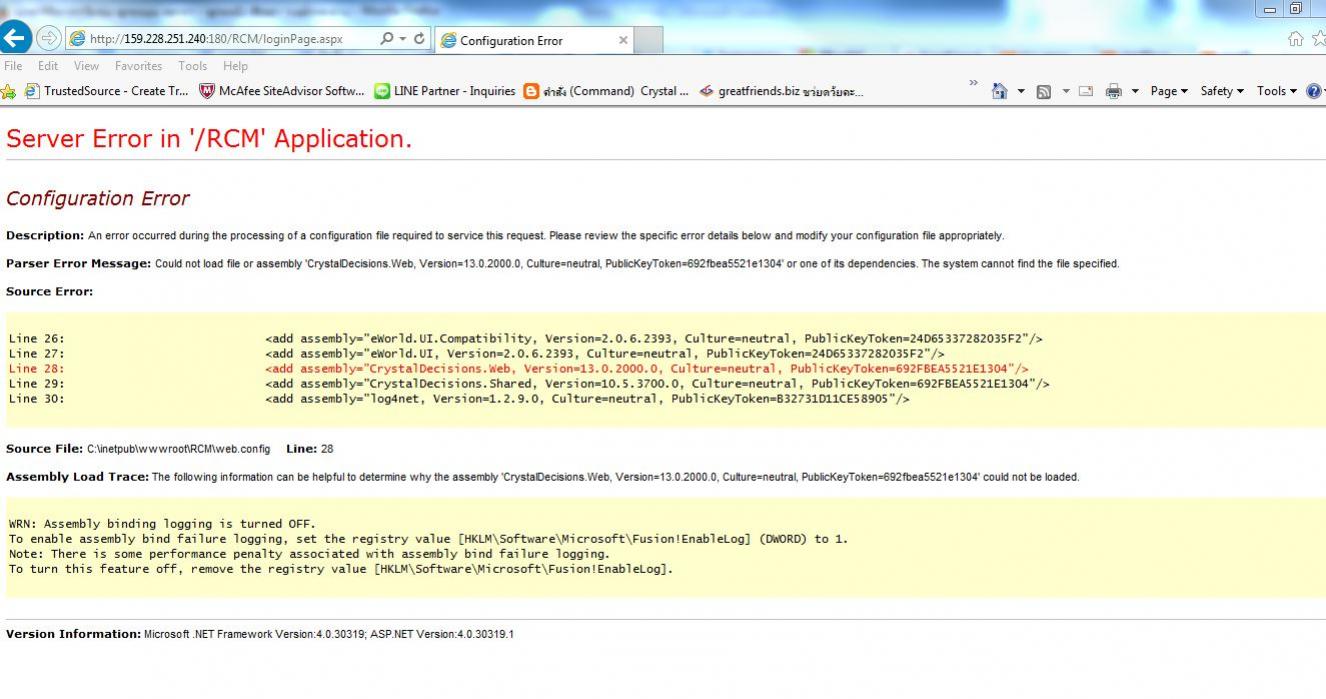Open the address bar autocomplete dropdown arrow
The image size is (1326, 699).
coord(402,39)
